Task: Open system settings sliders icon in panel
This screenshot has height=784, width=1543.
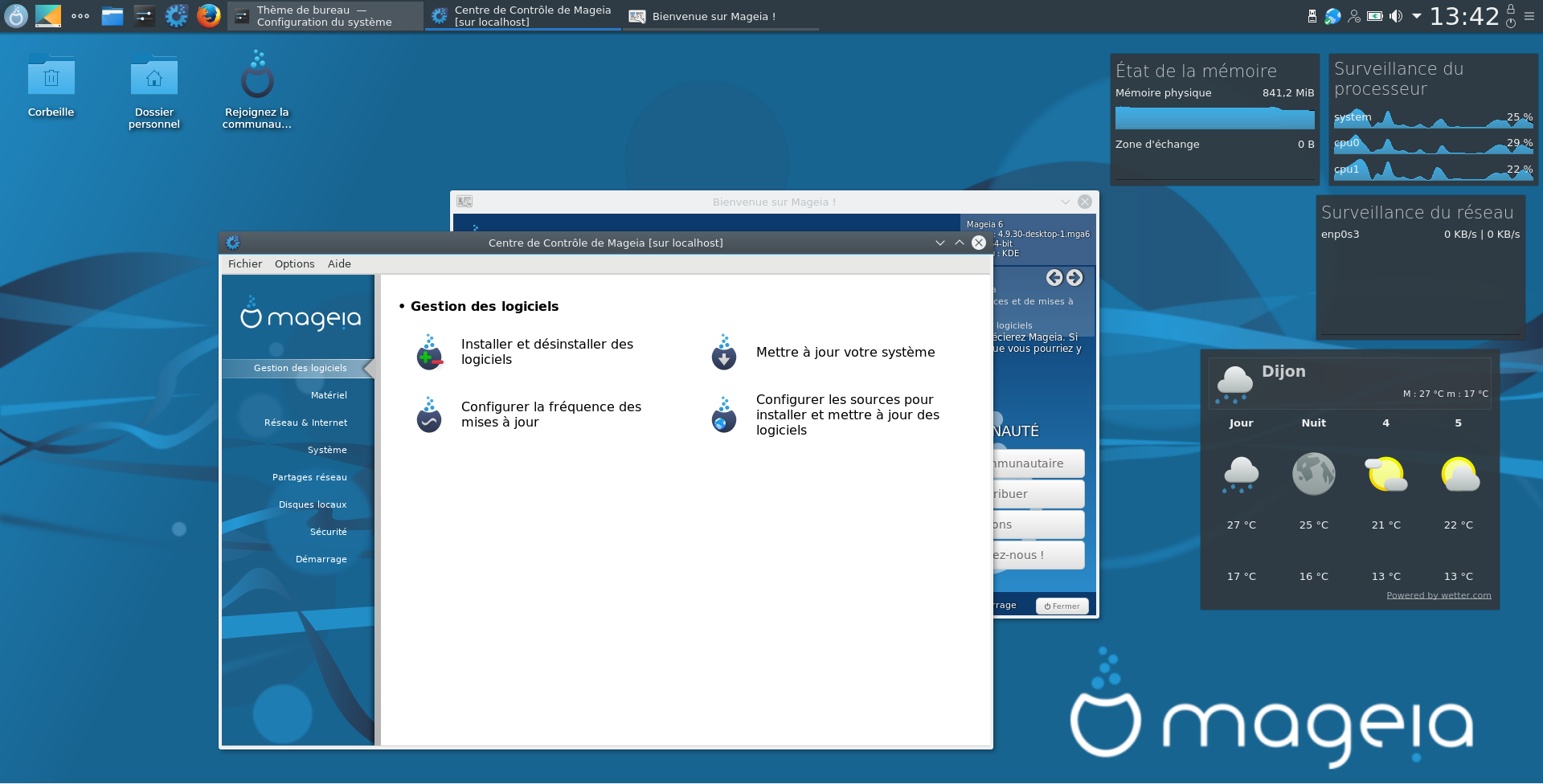Action: point(145,16)
